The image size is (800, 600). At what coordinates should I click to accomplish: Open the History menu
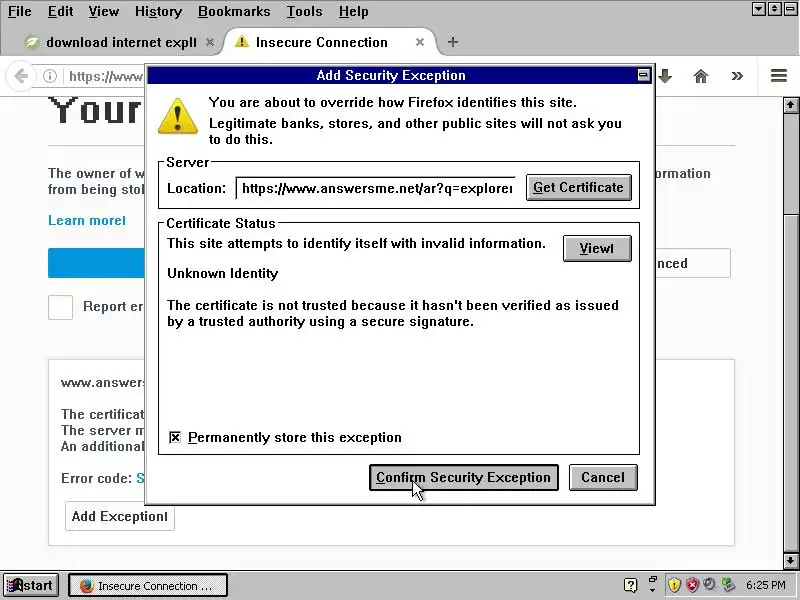click(158, 11)
